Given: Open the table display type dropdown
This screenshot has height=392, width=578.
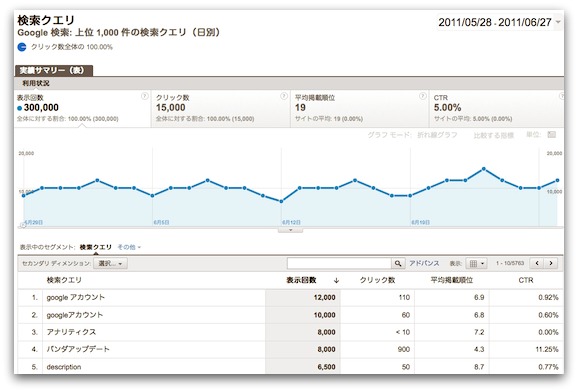Looking at the screenshot, I should pyautogui.click(x=477, y=263).
